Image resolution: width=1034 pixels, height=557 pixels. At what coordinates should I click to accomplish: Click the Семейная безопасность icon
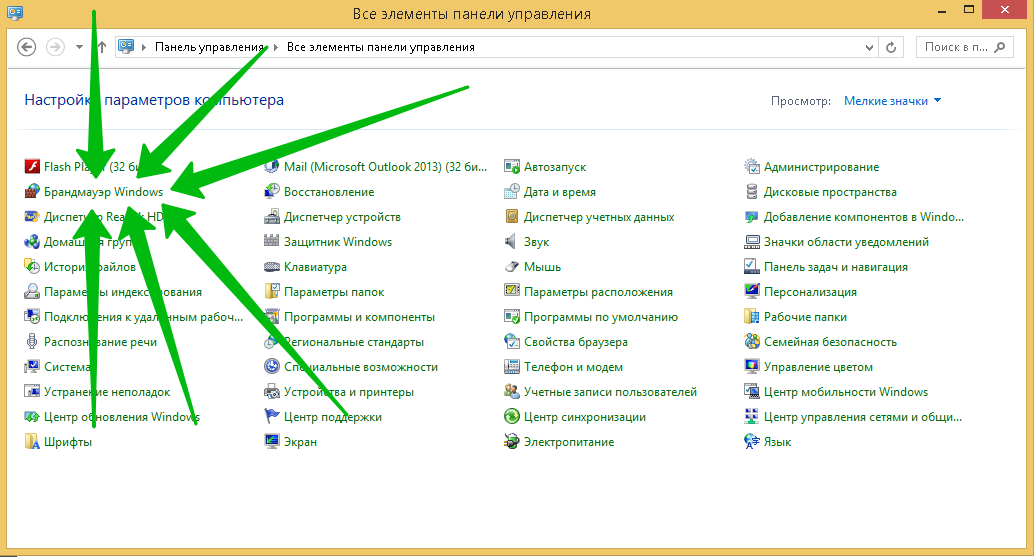coord(752,342)
